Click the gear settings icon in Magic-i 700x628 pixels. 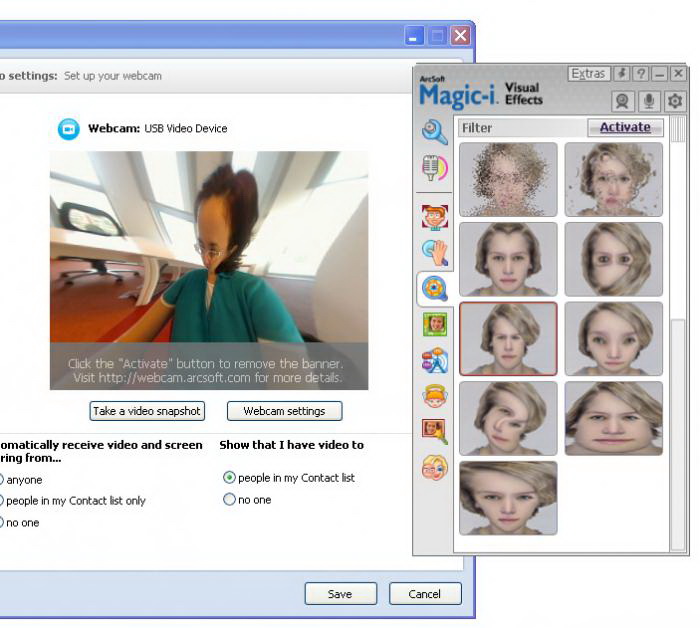click(675, 101)
